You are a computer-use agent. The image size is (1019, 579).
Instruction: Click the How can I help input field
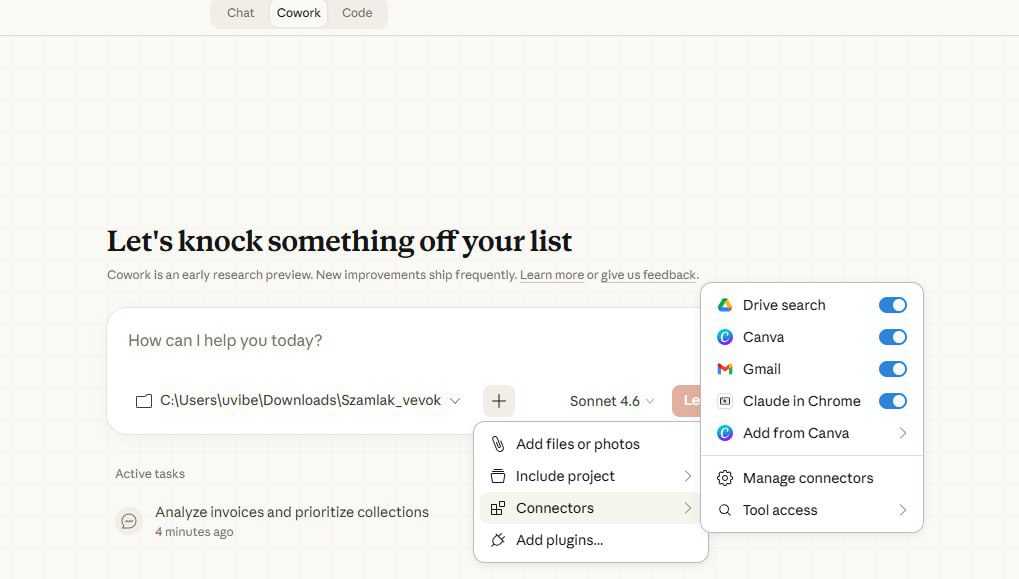[x=400, y=341]
